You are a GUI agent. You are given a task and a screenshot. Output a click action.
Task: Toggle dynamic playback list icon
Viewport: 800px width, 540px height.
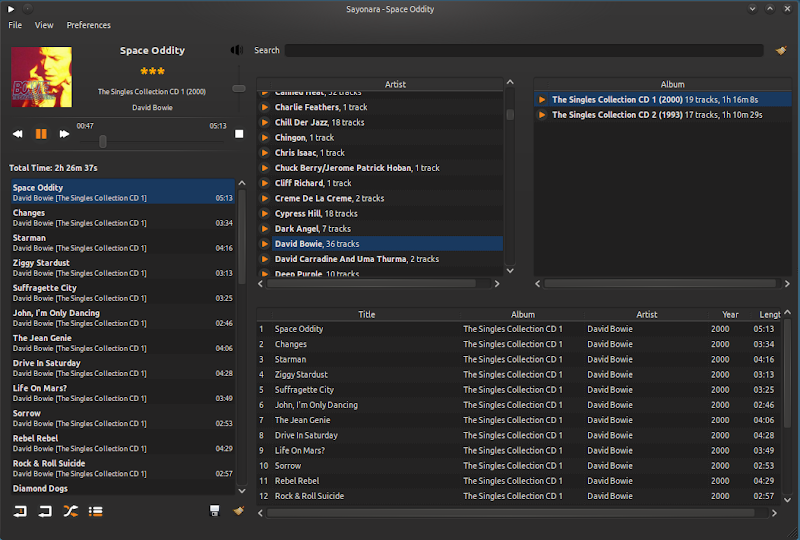point(96,511)
